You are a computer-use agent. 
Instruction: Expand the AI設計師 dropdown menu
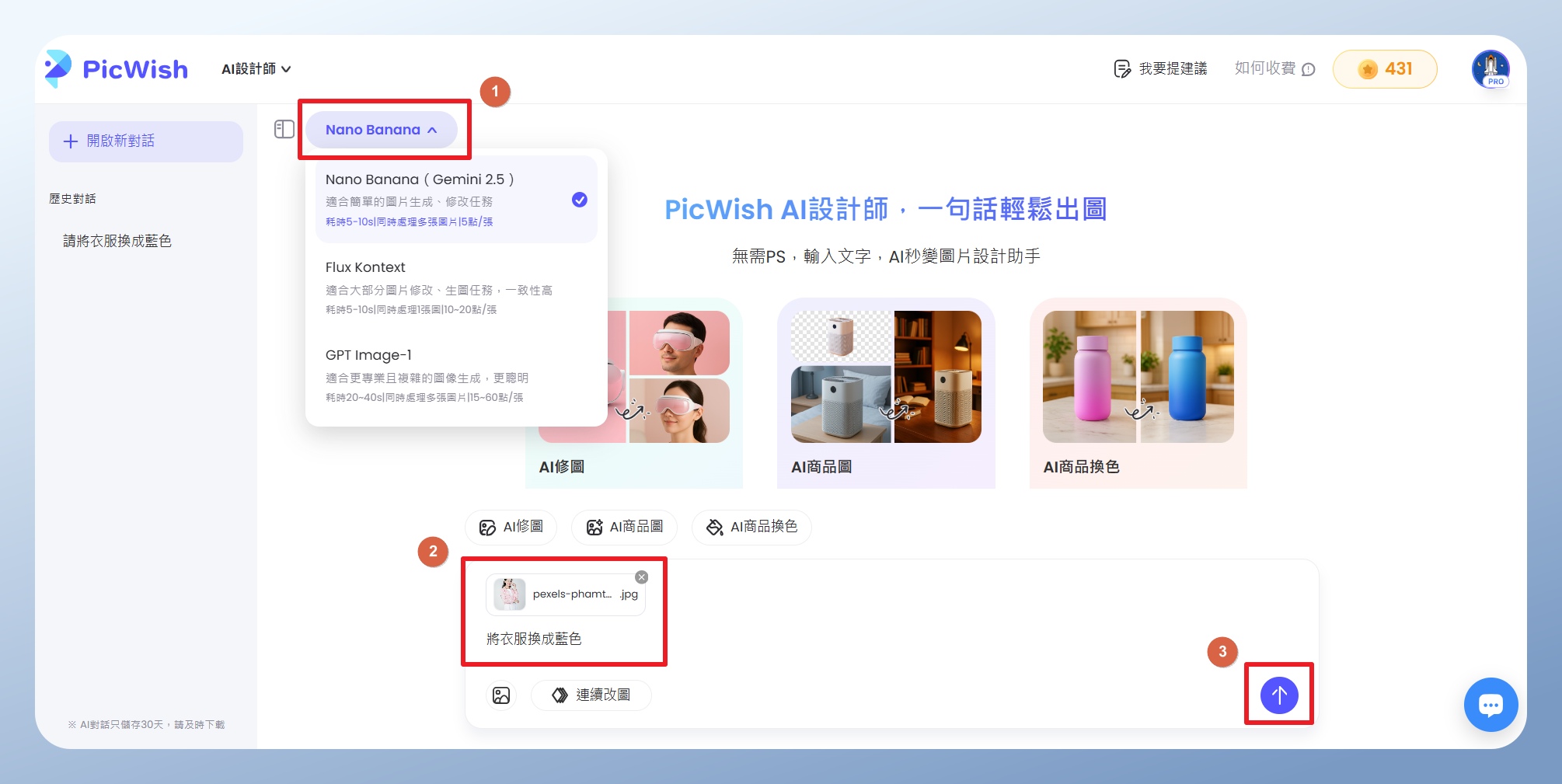pos(256,69)
